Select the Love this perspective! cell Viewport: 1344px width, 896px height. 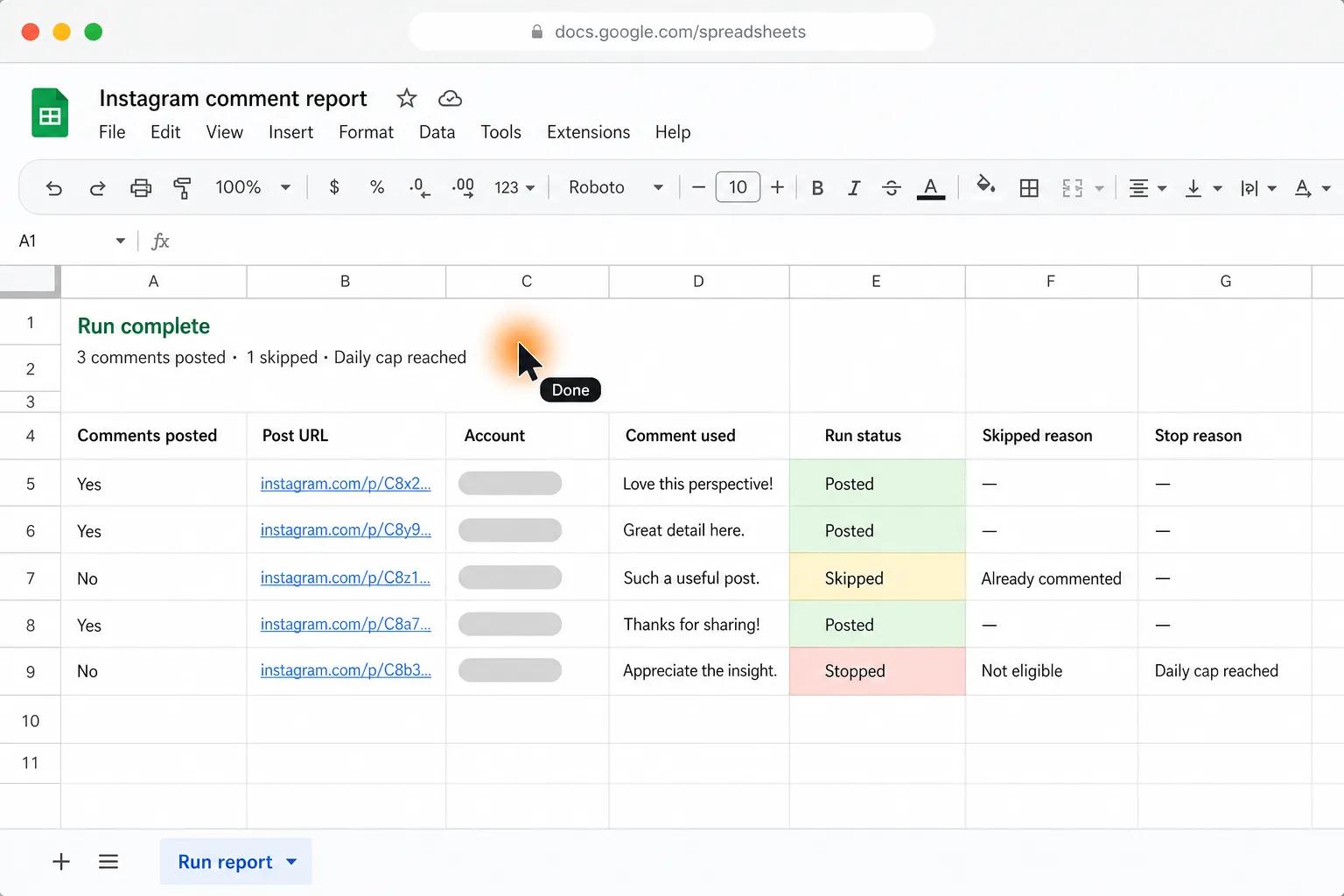[x=699, y=484]
